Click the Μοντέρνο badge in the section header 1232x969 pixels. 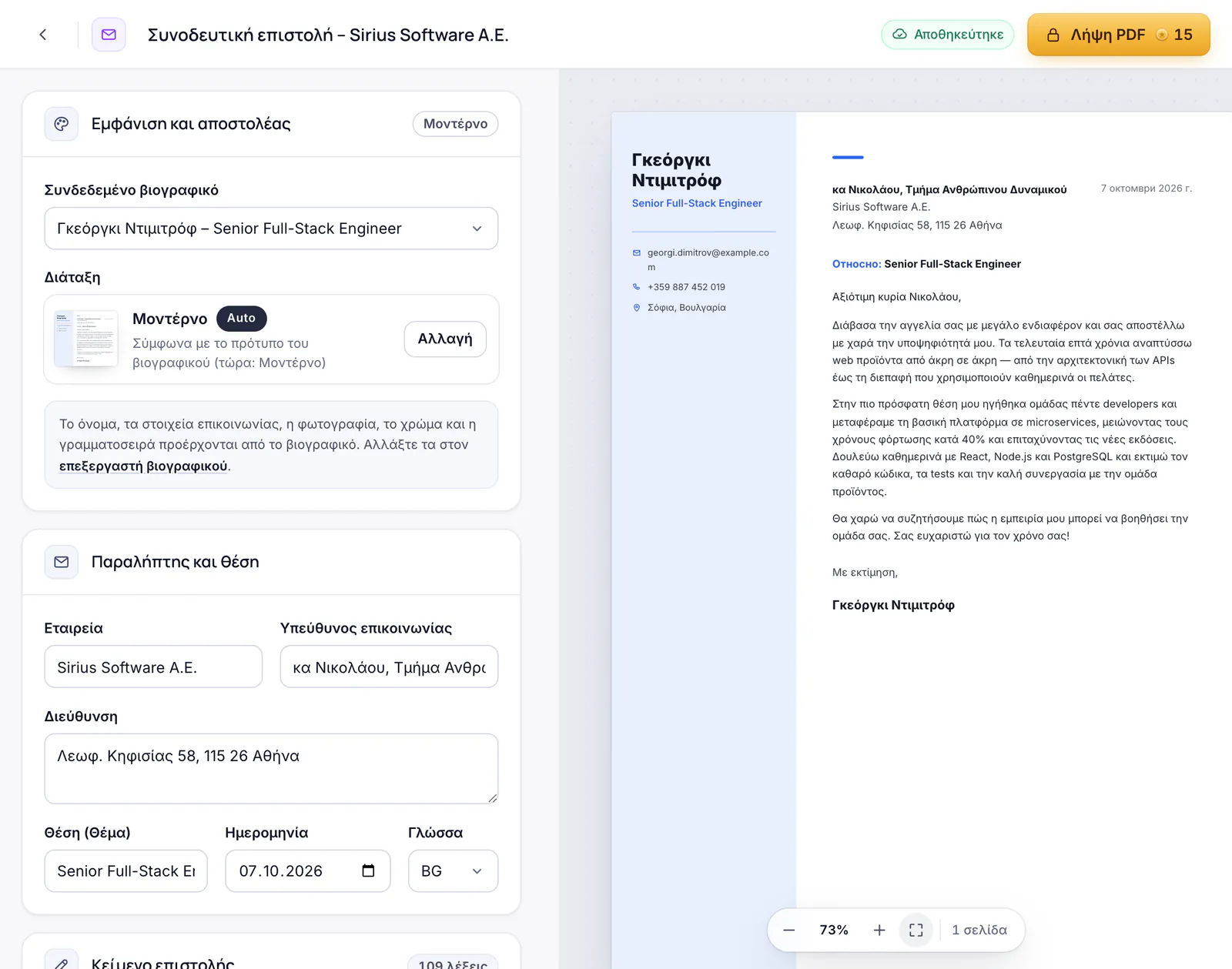tap(456, 124)
